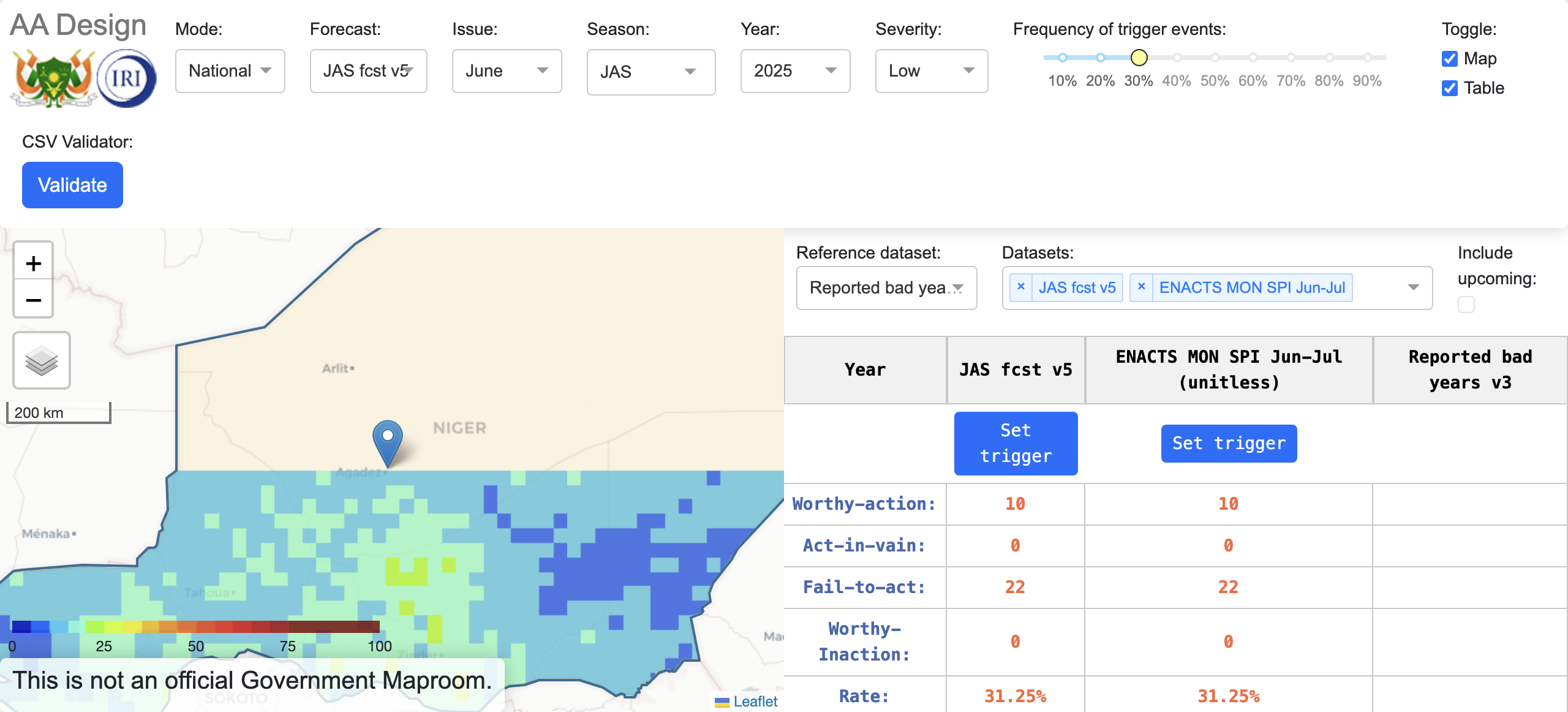Screen dimensions: 1568x712
Task: Open the Issue dropdown showing June
Action: click(507, 71)
